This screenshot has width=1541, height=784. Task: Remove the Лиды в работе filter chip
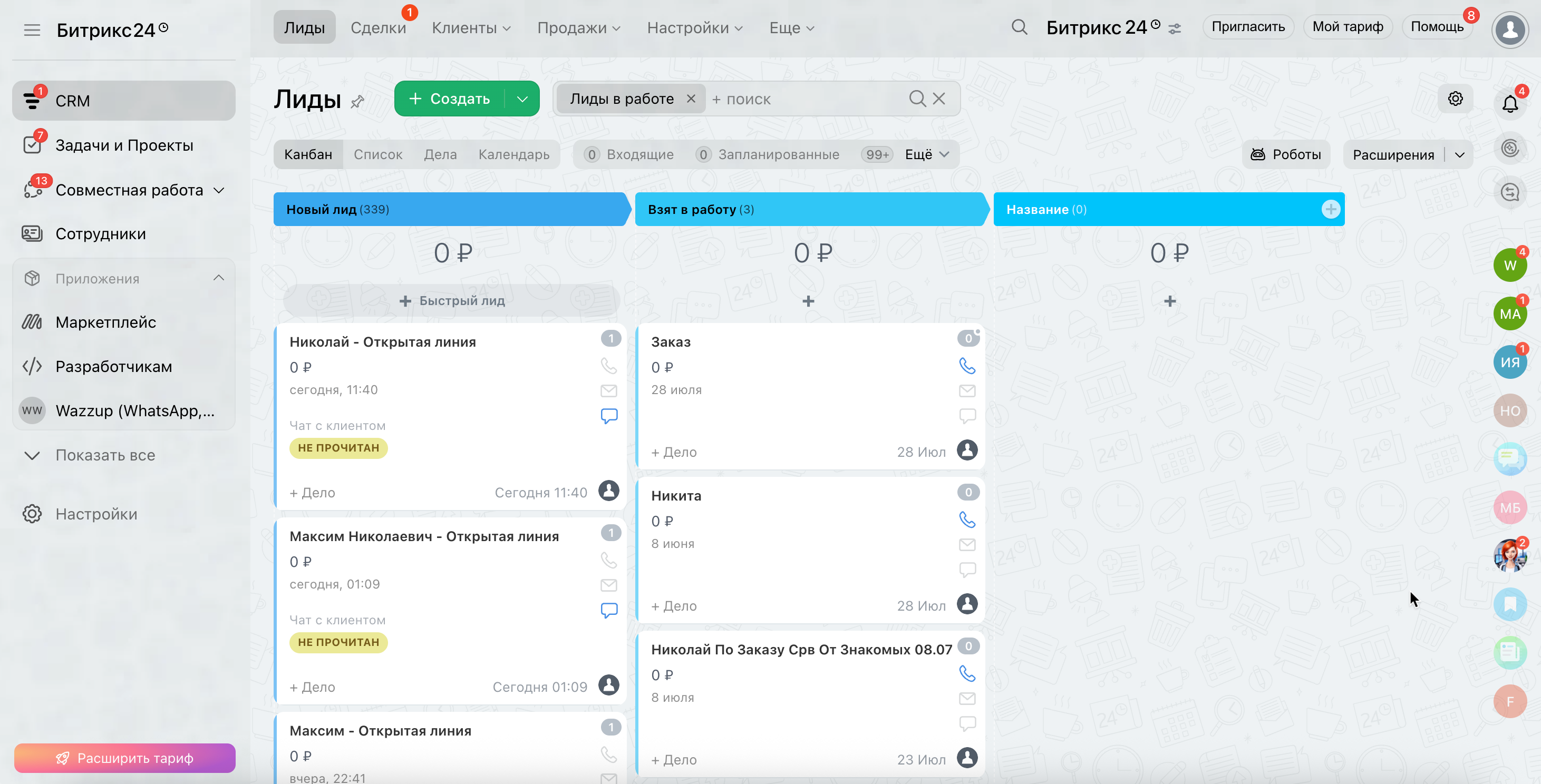(x=691, y=99)
